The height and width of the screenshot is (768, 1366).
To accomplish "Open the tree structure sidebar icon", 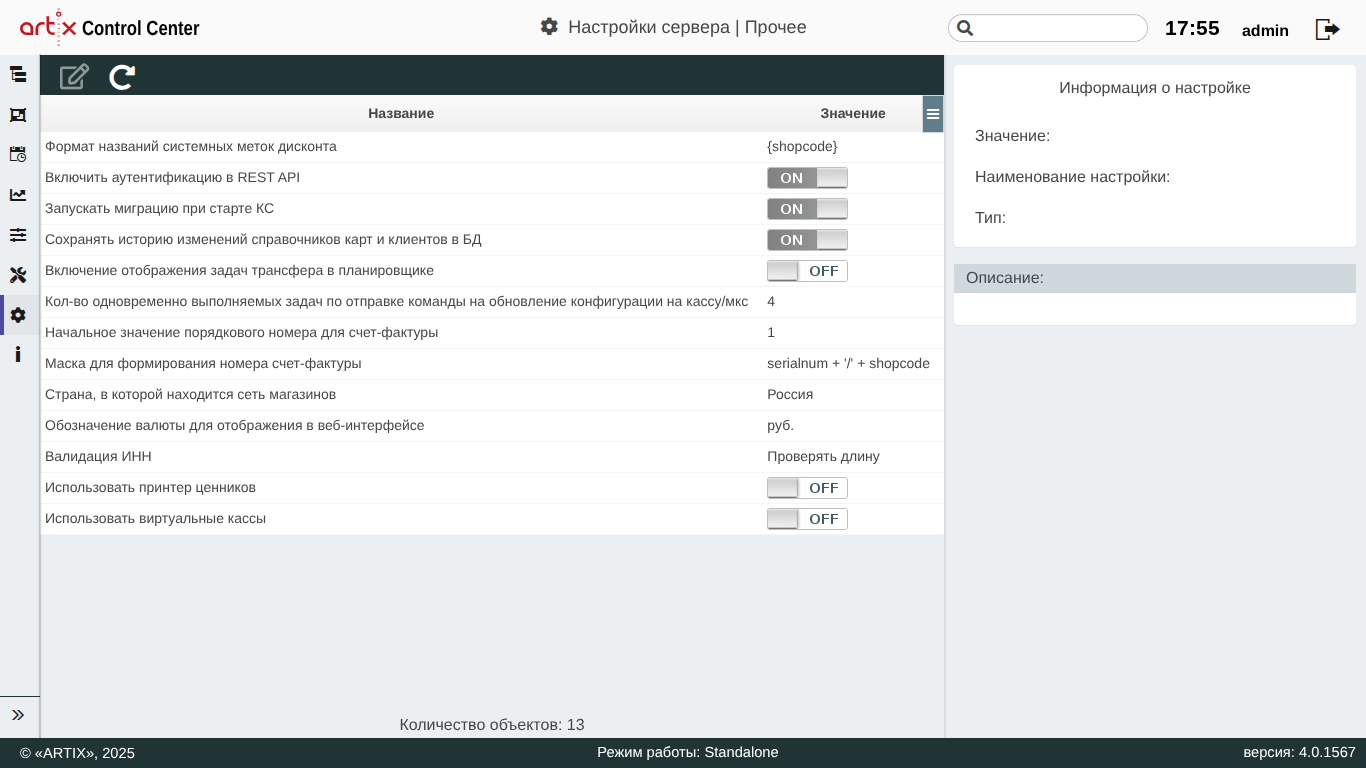I will point(18,74).
